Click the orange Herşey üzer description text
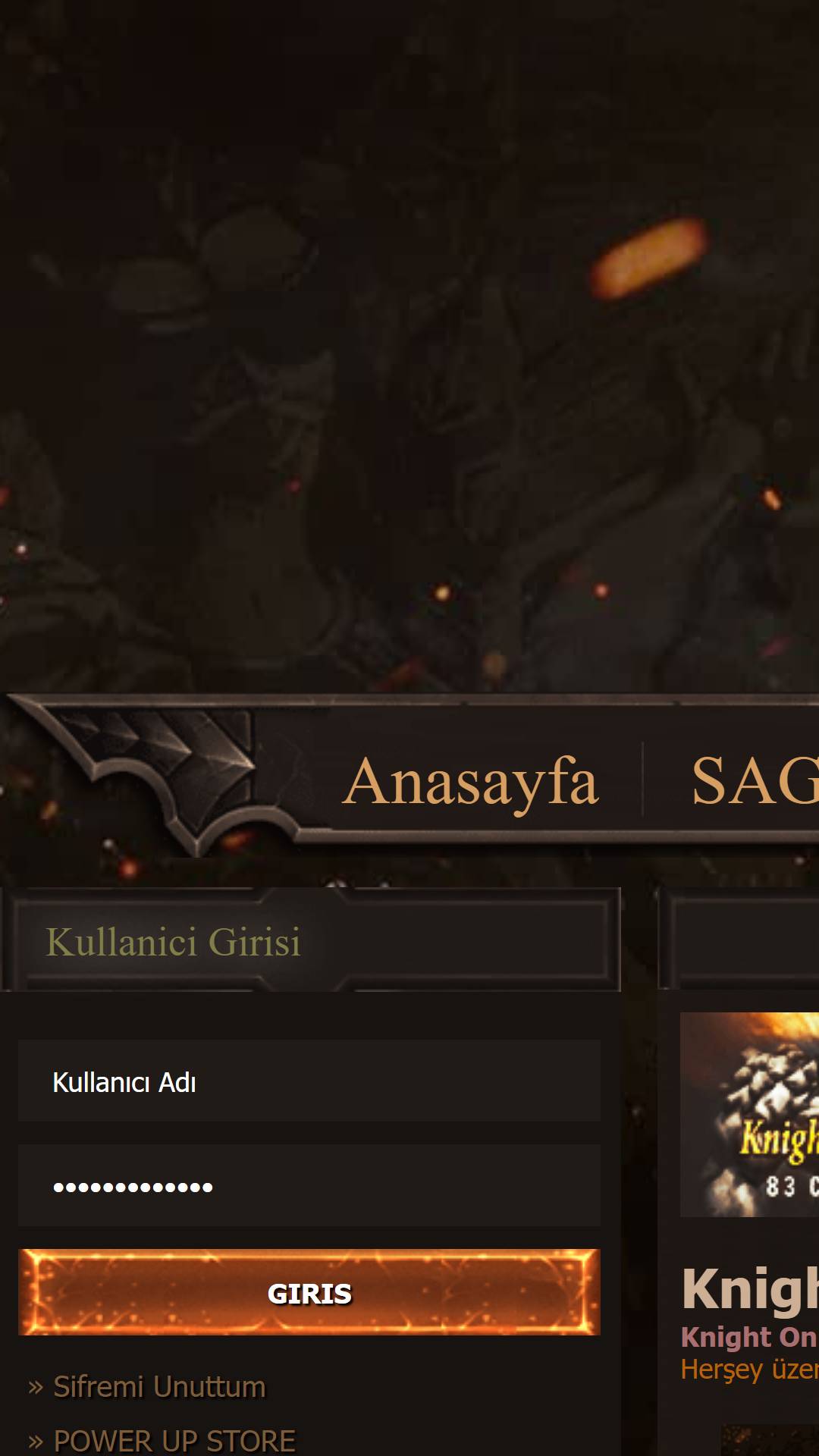The height and width of the screenshot is (1456, 819). coord(749,1370)
